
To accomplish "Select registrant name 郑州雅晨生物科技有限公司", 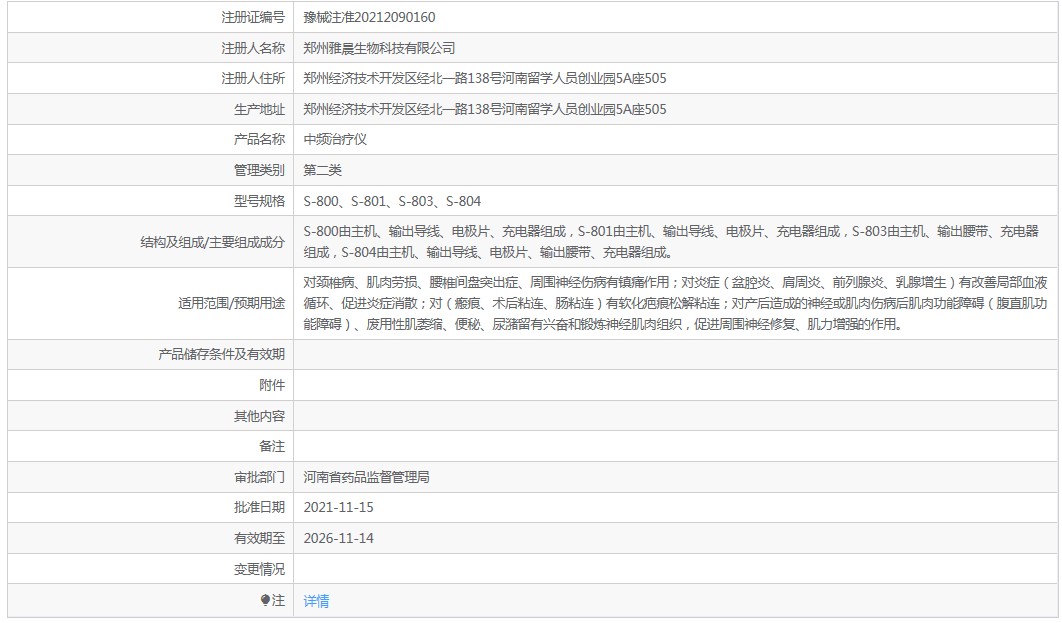I will click(379, 48).
